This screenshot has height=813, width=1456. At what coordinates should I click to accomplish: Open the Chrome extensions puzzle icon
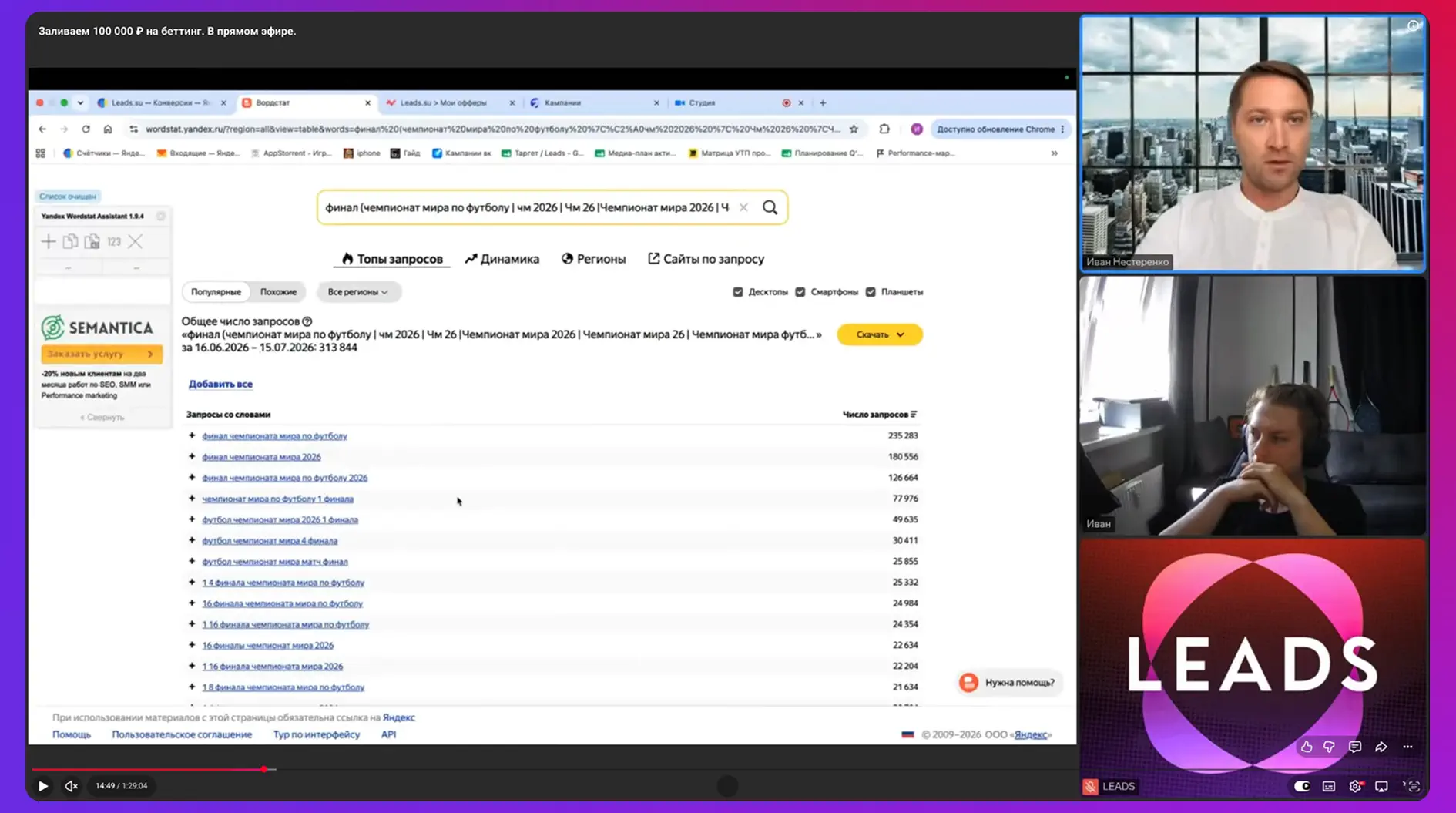pos(884,129)
